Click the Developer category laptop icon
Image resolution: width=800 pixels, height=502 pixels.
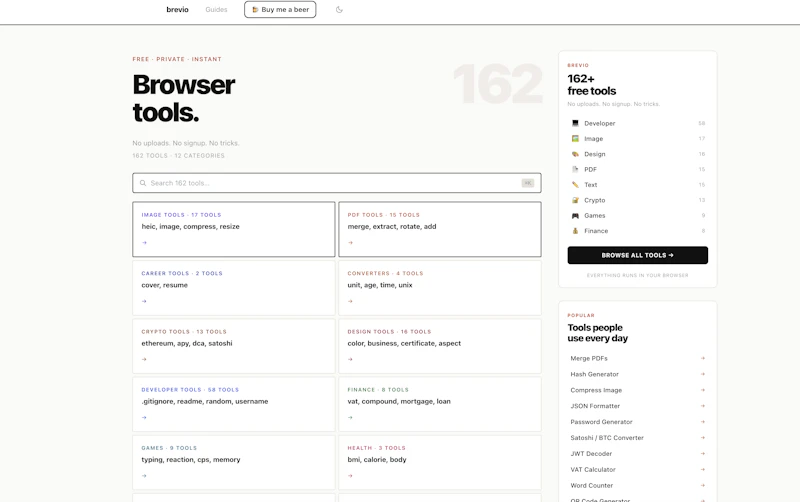click(576, 123)
